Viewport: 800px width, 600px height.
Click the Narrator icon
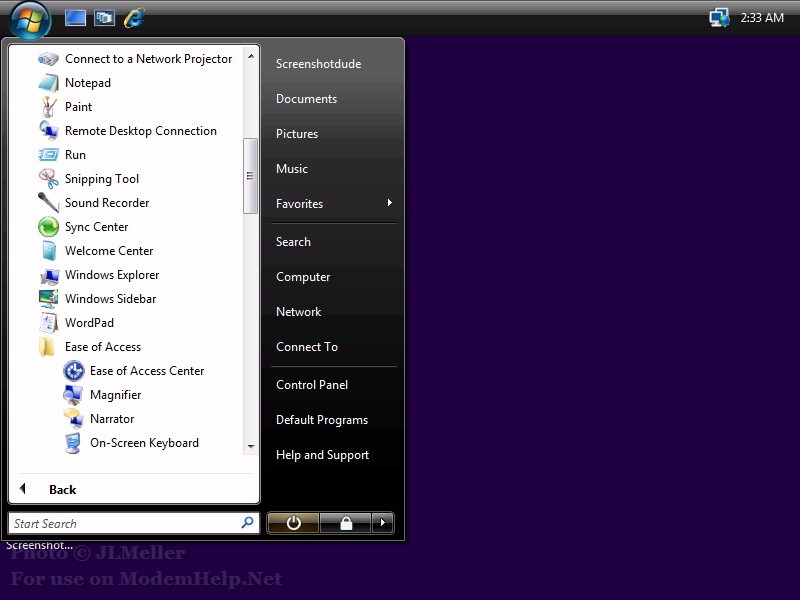point(73,418)
